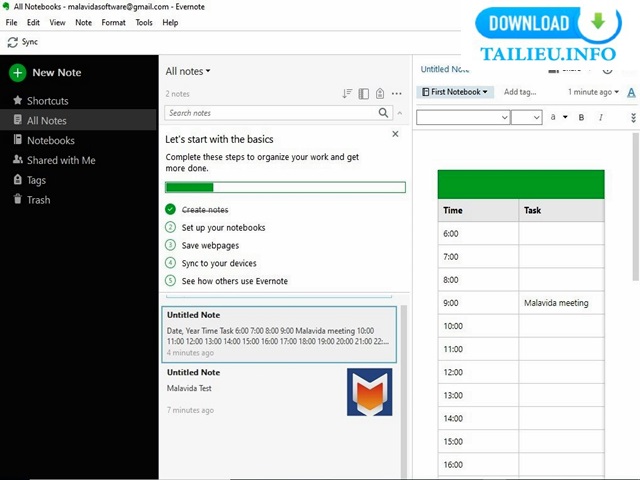Click the Untitled Note title in editor

click(x=445, y=69)
